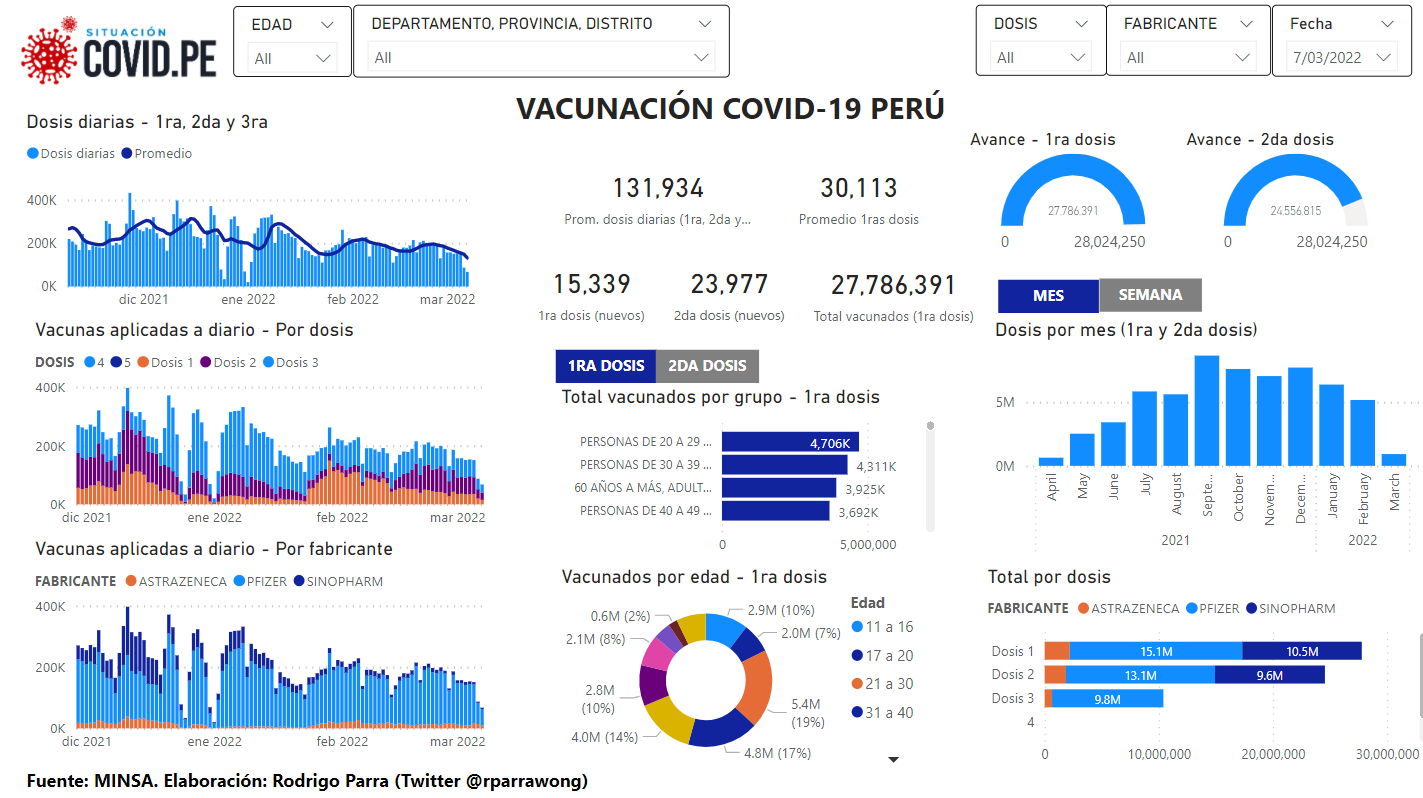Toggle the 'Promedio' legend item
The image size is (1423, 798).
(156, 154)
